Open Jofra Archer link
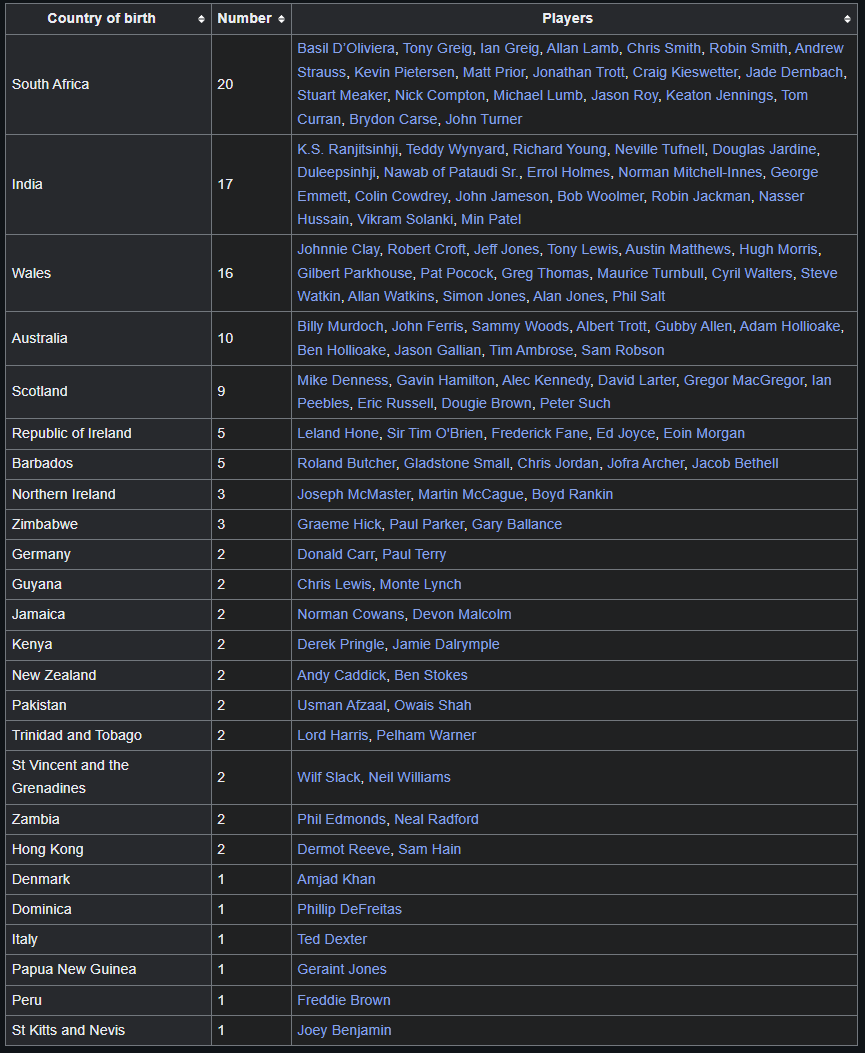Screen dimensions: 865x1053 645,463
